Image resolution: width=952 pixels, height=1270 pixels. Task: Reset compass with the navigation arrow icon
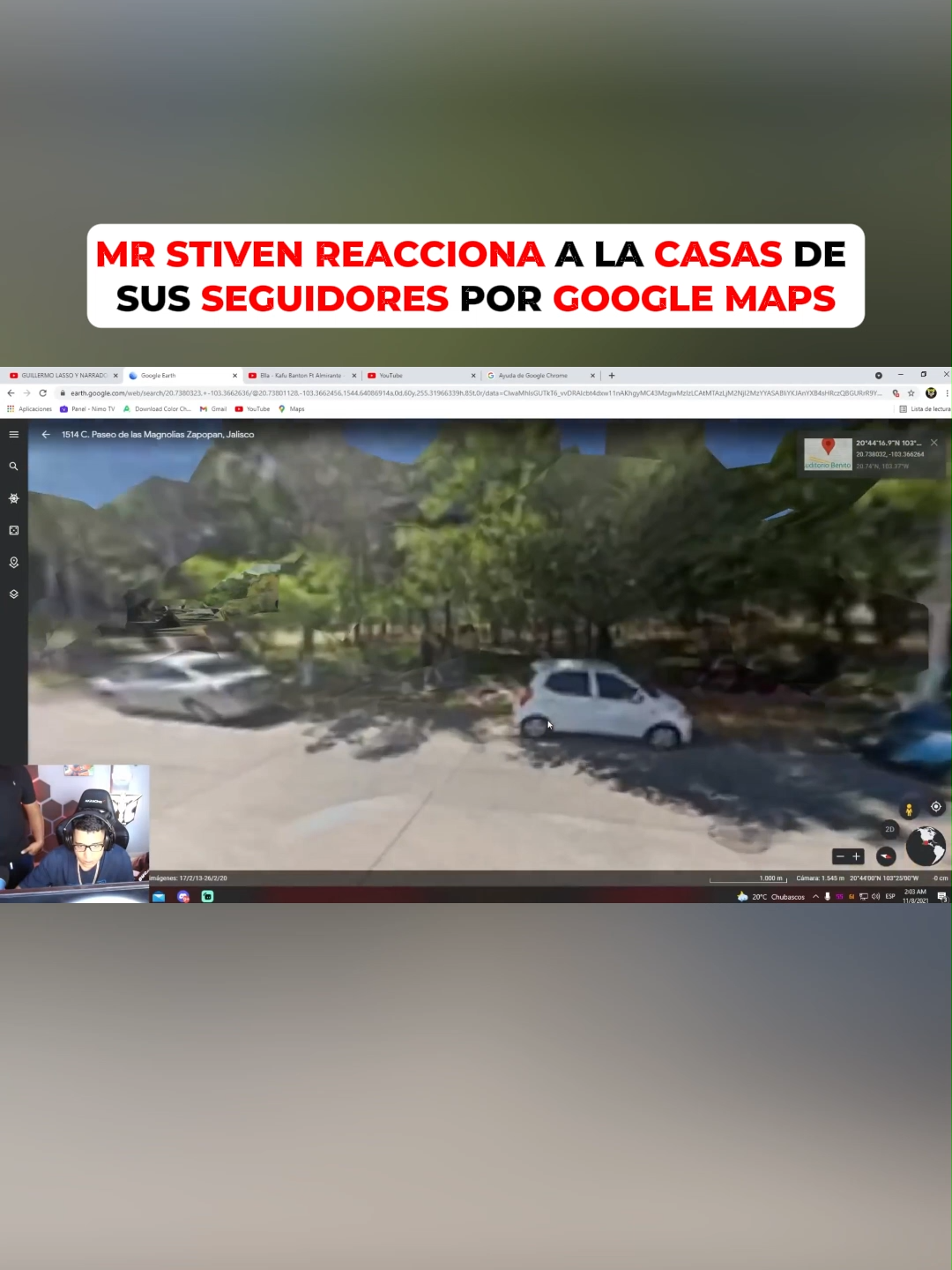pyautogui.click(x=884, y=856)
